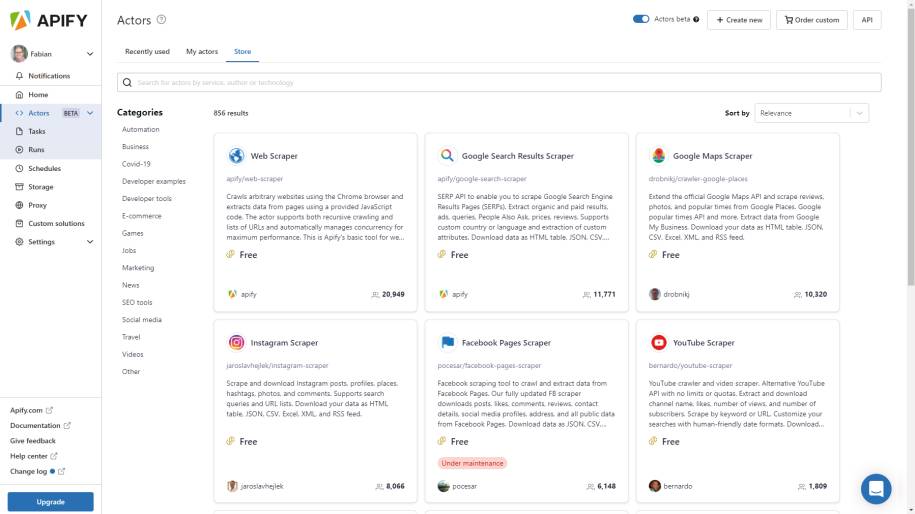Open the Documentation link
Screen dimensions: 915x514
[x=40, y=425]
